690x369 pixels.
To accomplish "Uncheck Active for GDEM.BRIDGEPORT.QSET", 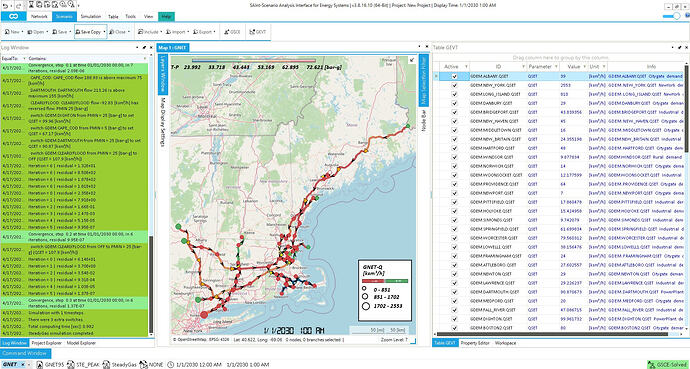I will 454,112.
